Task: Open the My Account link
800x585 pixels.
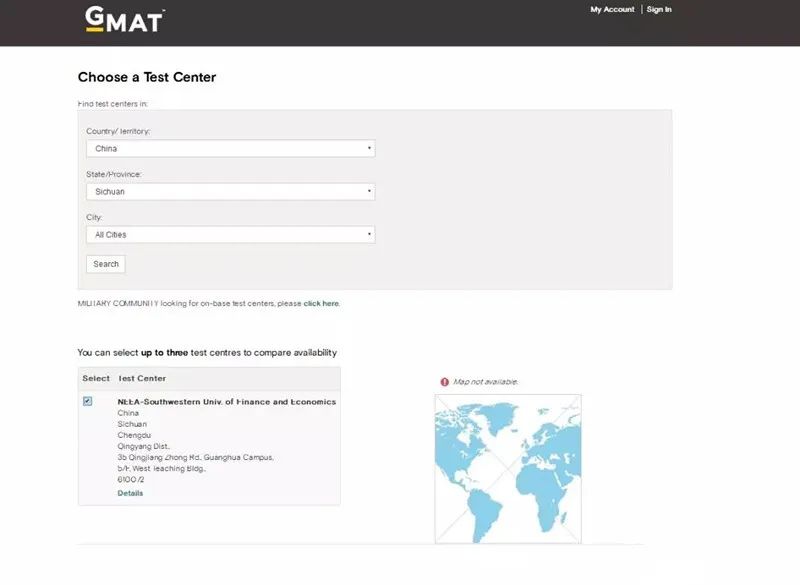Action: click(x=612, y=9)
